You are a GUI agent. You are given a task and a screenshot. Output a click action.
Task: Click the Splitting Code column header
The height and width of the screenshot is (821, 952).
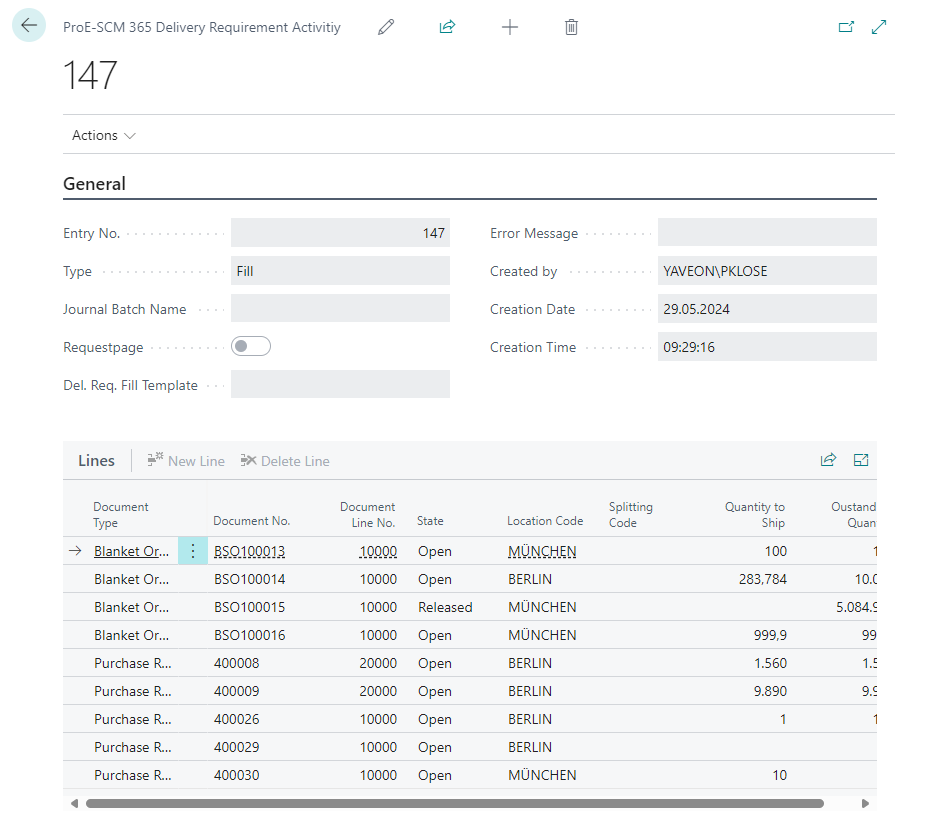coord(631,514)
